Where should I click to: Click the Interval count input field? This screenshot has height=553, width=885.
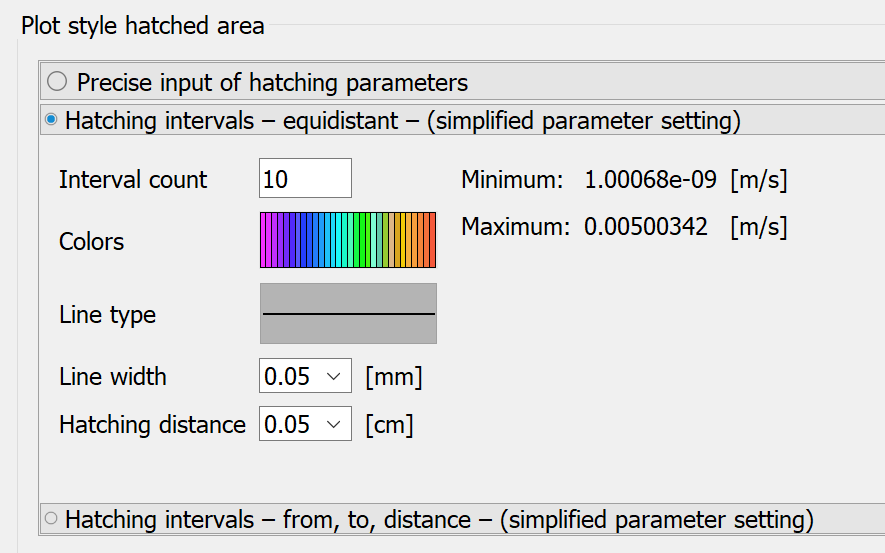click(x=304, y=179)
